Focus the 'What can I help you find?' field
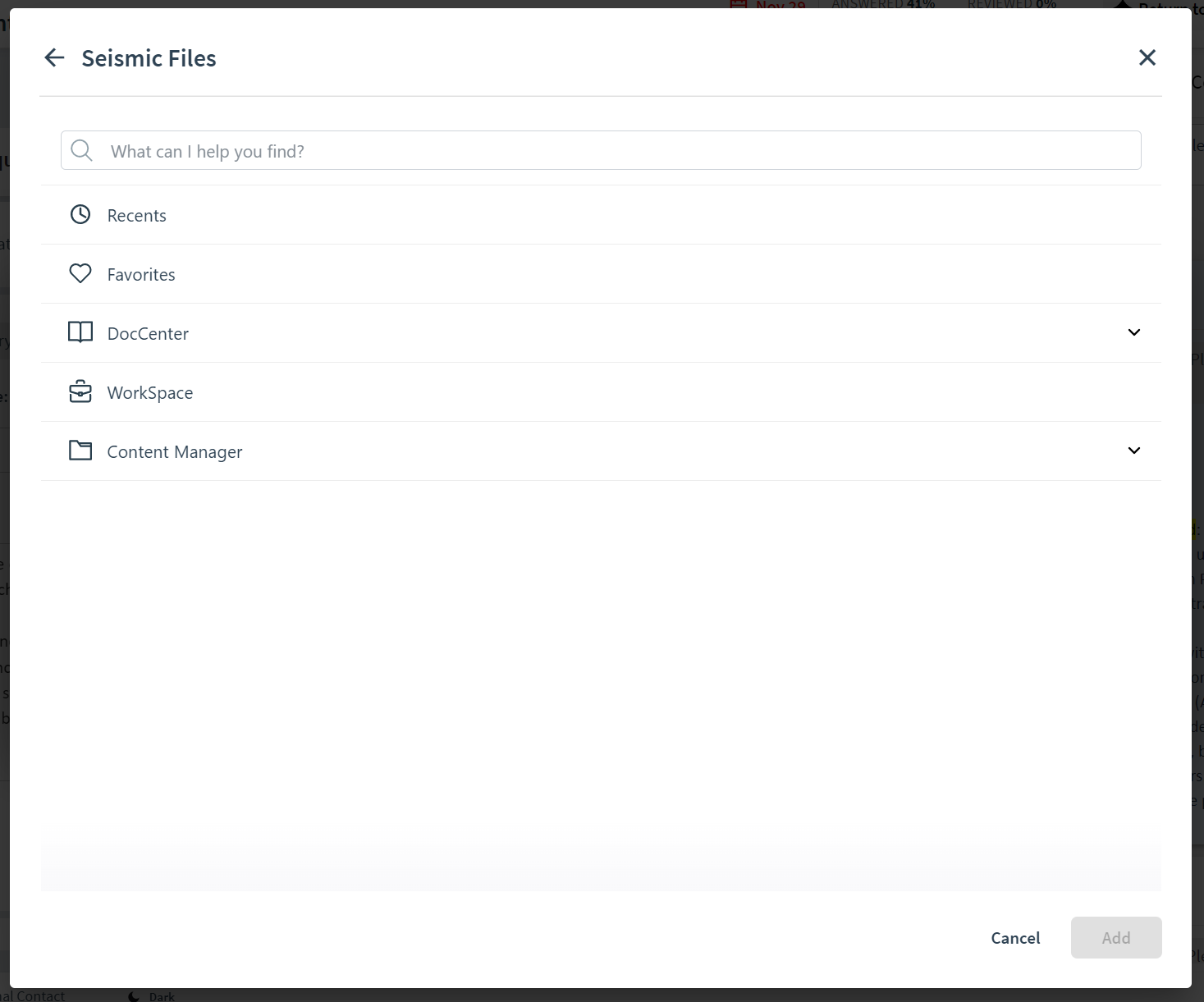1204x1002 pixels. pyautogui.click(x=601, y=150)
